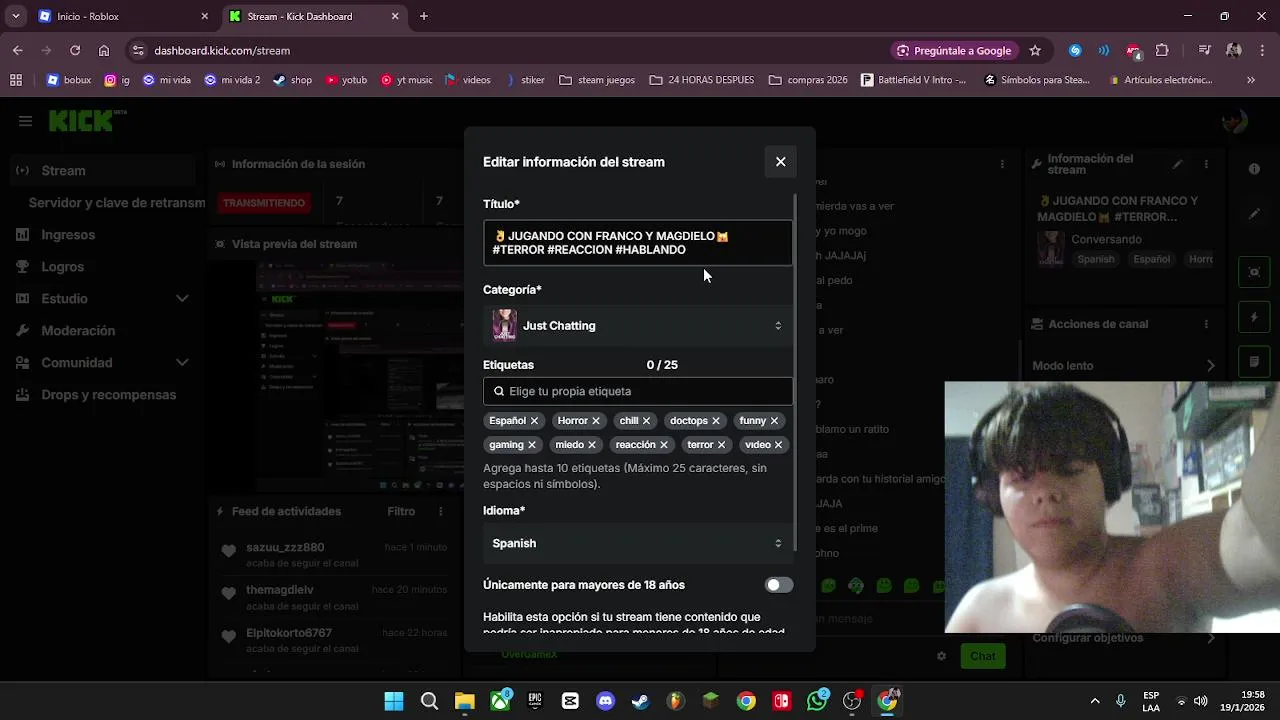Screen dimensions: 1280x720
Task: Remove the doctops tag
Action: click(716, 421)
